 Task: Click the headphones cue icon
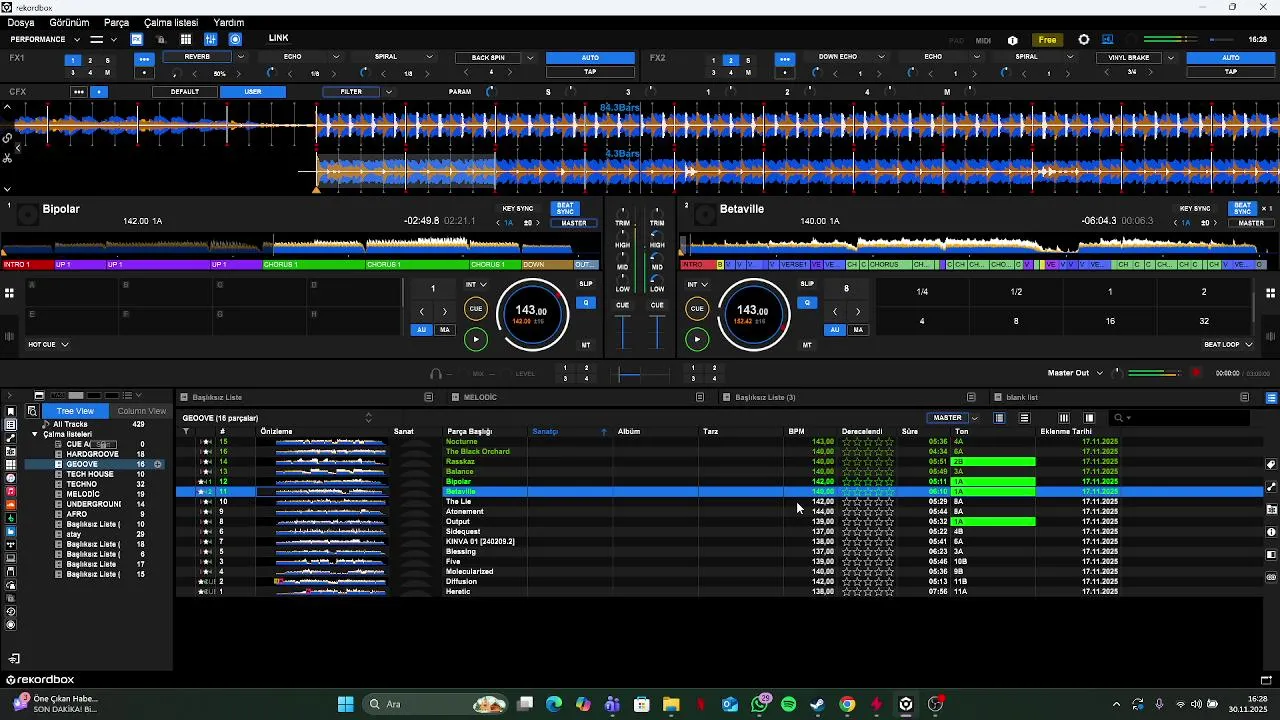click(x=436, y=373)
